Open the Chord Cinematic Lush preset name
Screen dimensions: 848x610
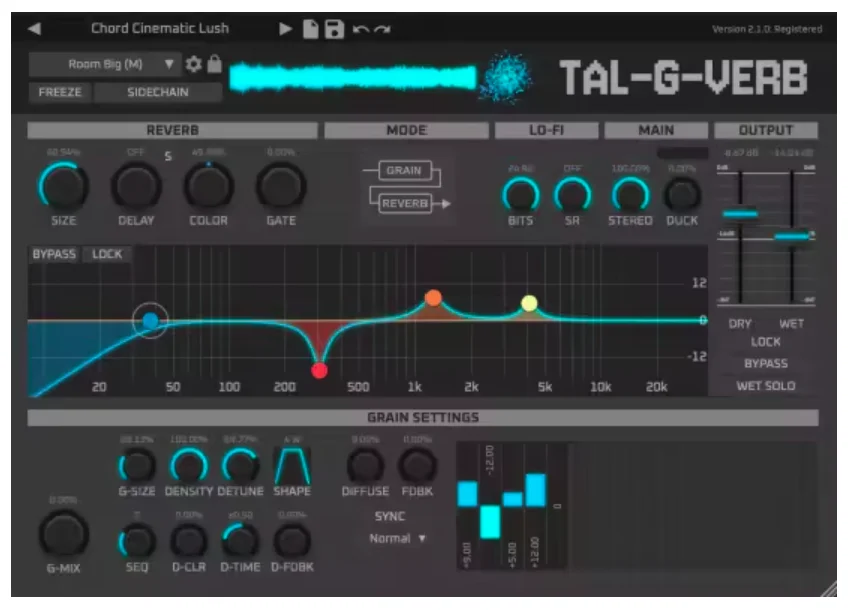click(x=160, y=28)
